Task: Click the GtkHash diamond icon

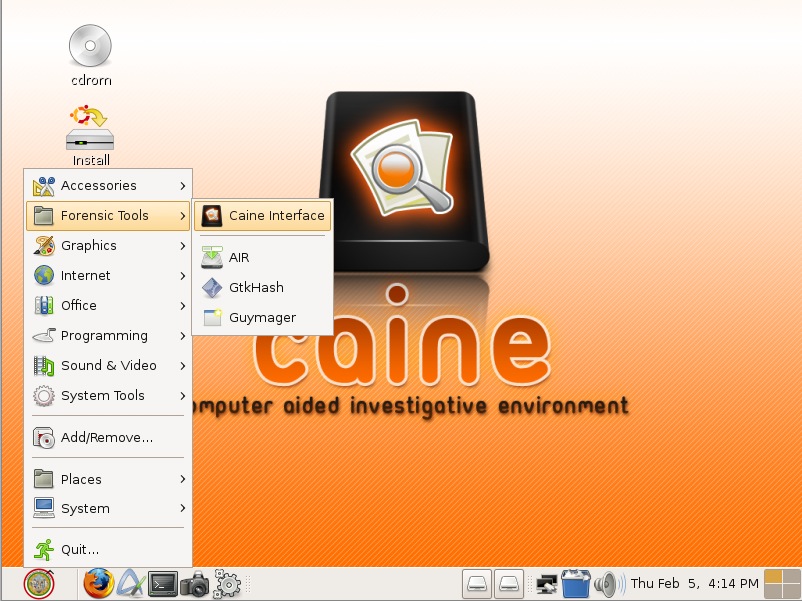Action: click(x=212, y=287)
